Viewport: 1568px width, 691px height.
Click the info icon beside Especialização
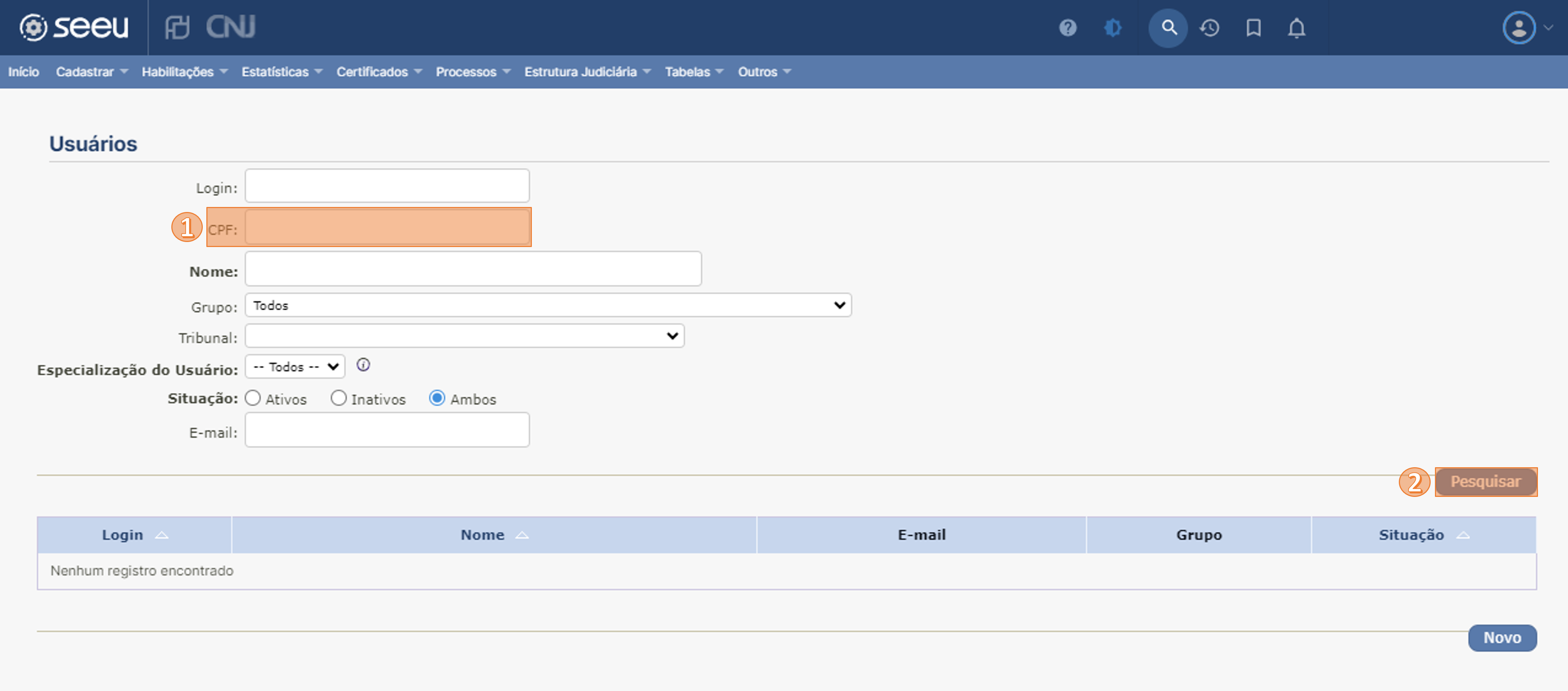[363, 365]
